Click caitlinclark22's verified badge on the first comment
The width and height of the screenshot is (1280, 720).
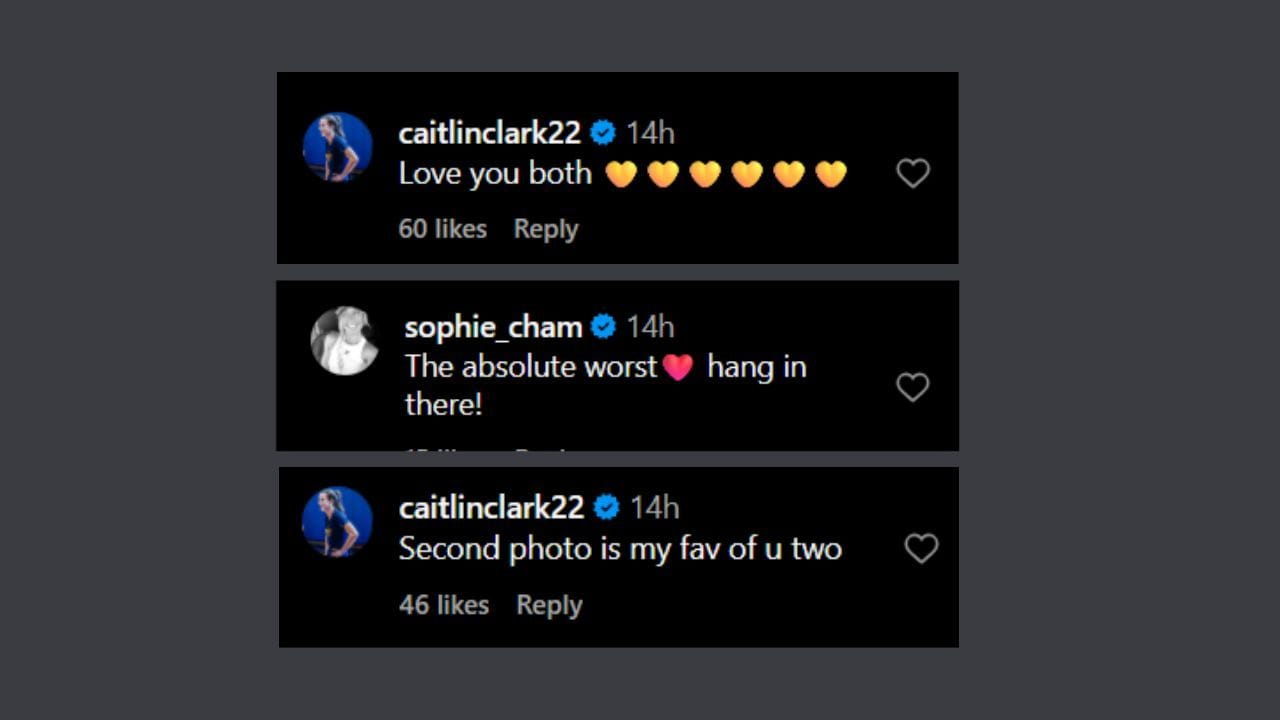tap(603, 132)
